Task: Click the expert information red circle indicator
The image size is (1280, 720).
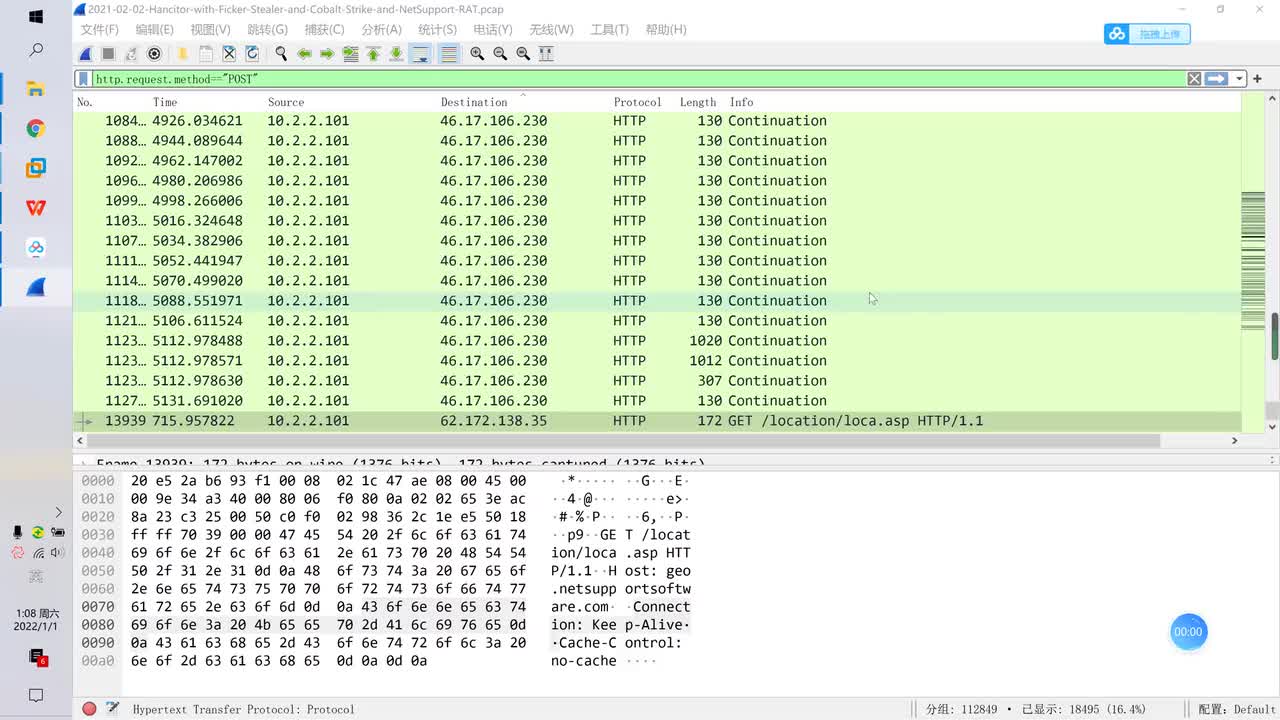Action: pos(89,709)
